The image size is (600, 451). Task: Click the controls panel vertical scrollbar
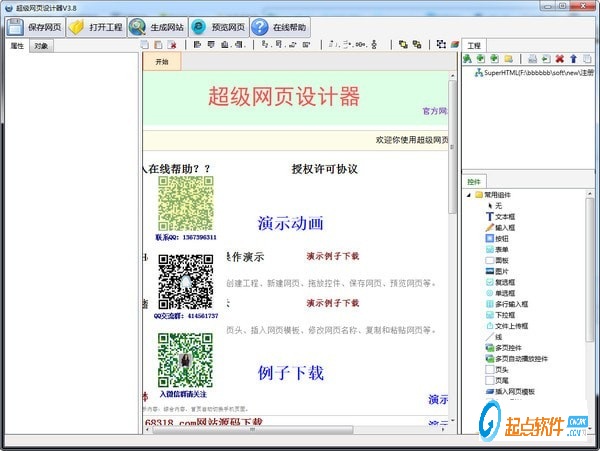pyautogui.click(x=589, y=270)
